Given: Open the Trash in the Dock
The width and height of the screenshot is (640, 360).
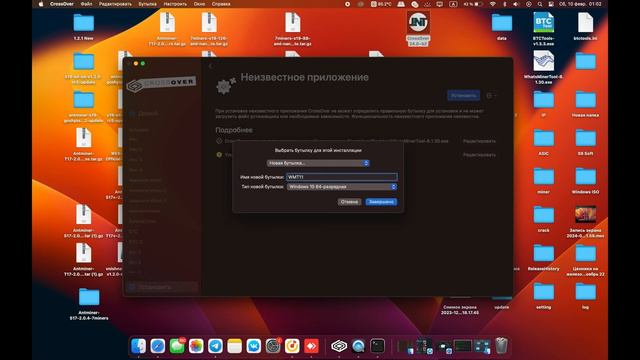Looking at the screenshot, I should pyautogui.click(x=501, y=346).
